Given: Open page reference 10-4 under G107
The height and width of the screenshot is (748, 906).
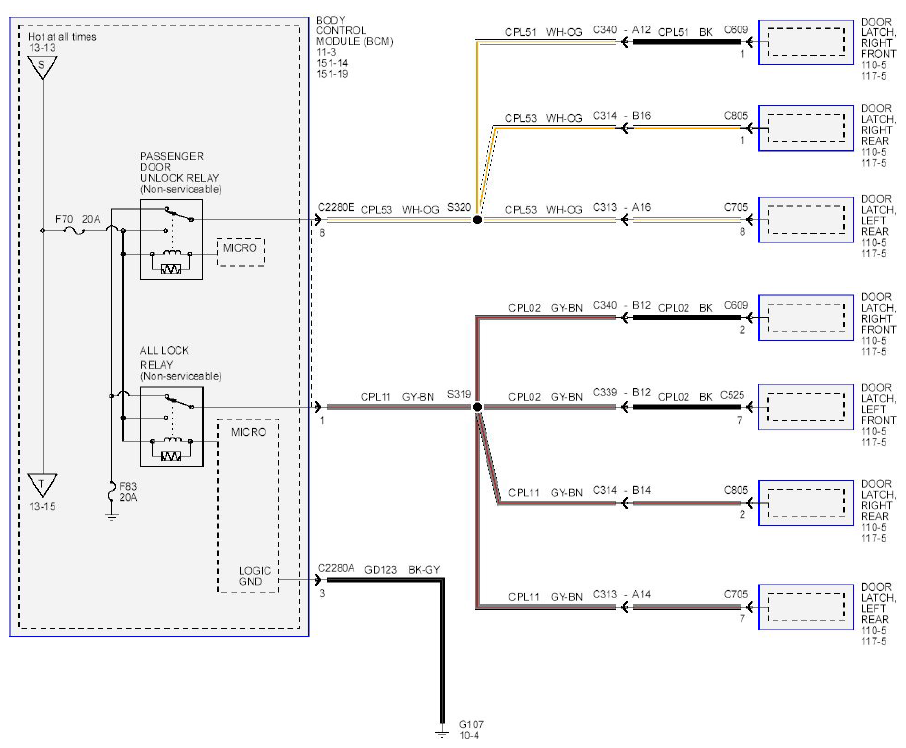Looking at the screenshot, I should pos(469,736).
